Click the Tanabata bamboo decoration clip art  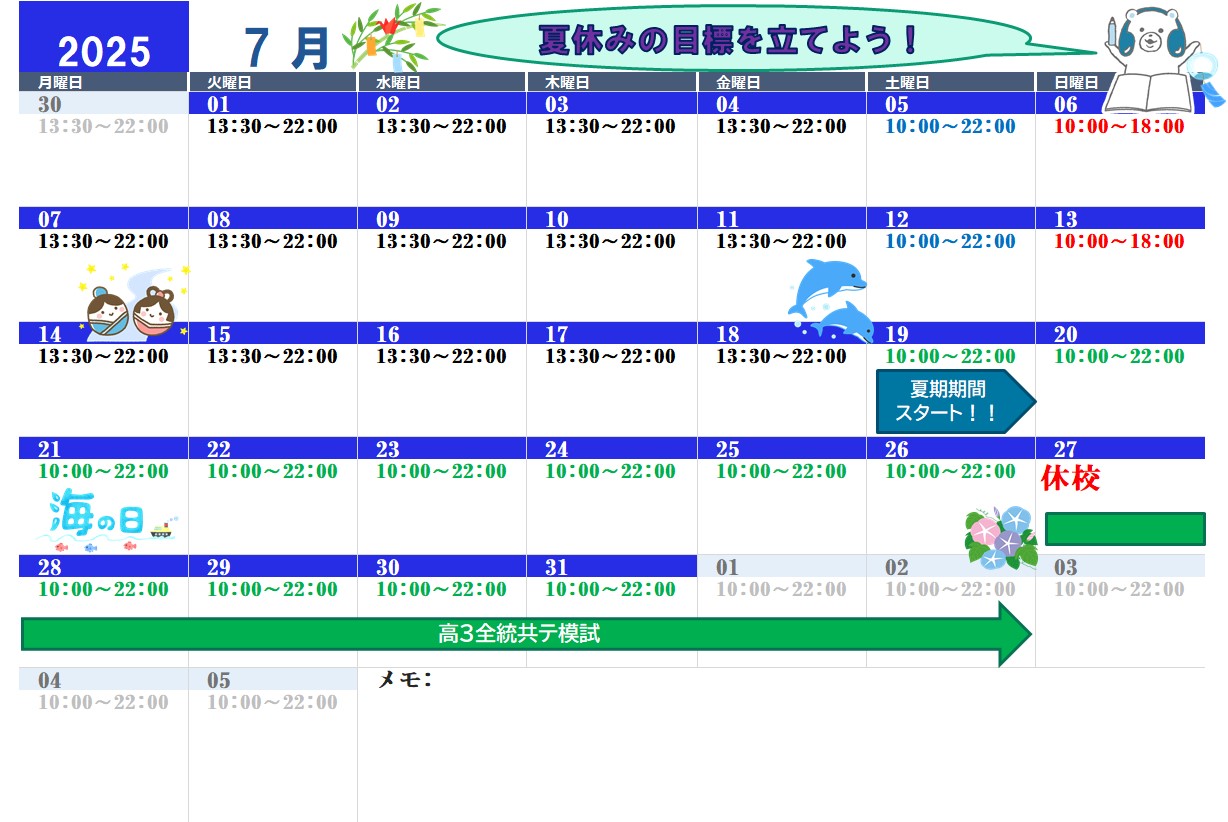pos(392,38)
